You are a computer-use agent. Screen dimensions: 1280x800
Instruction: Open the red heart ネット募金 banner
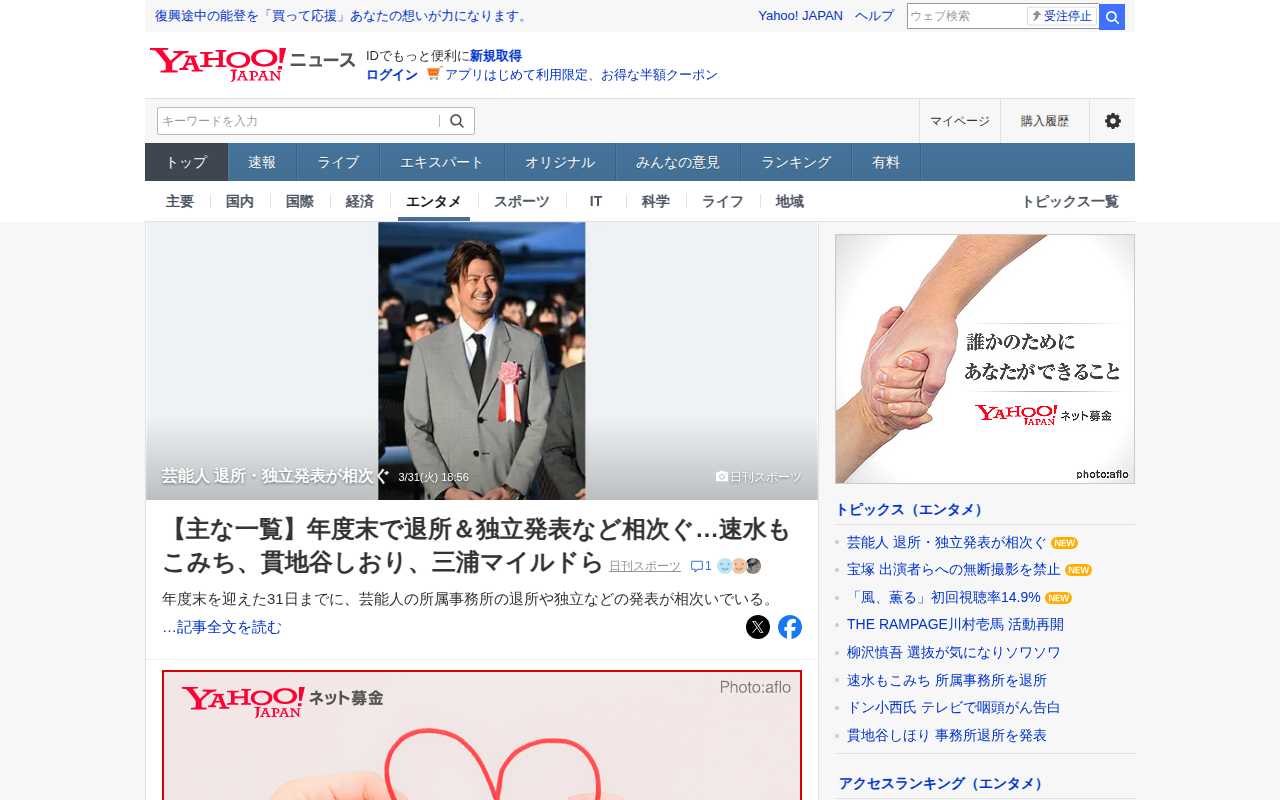(482, 735)
